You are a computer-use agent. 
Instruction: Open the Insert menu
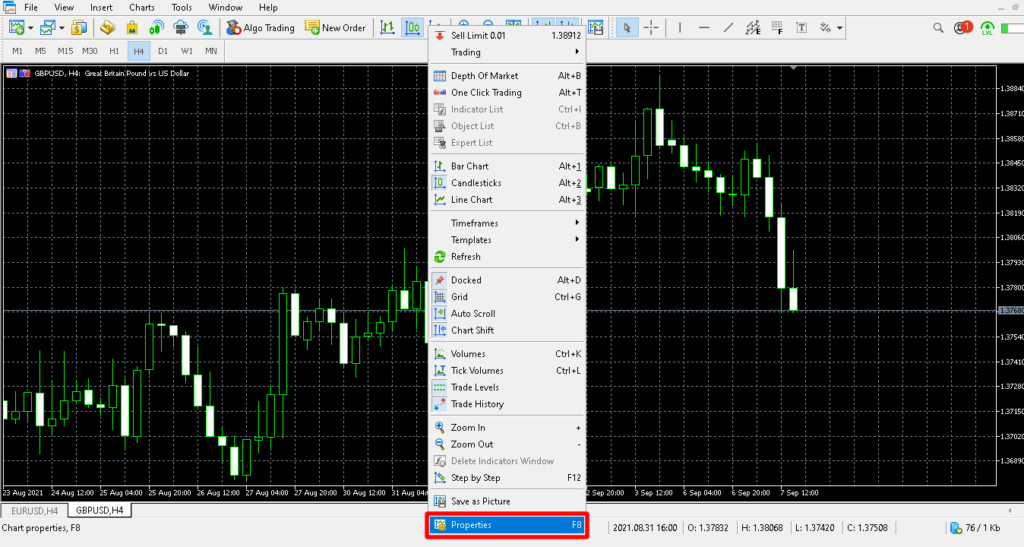coord(101,8)
